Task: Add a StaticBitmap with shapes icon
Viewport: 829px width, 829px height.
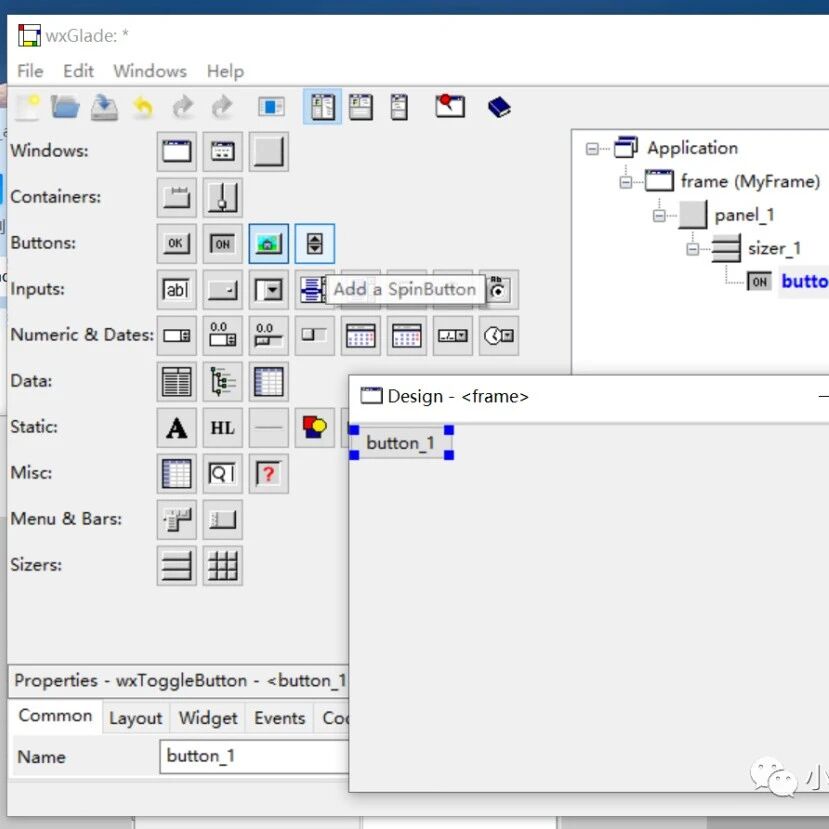Action: pos(315,428)
